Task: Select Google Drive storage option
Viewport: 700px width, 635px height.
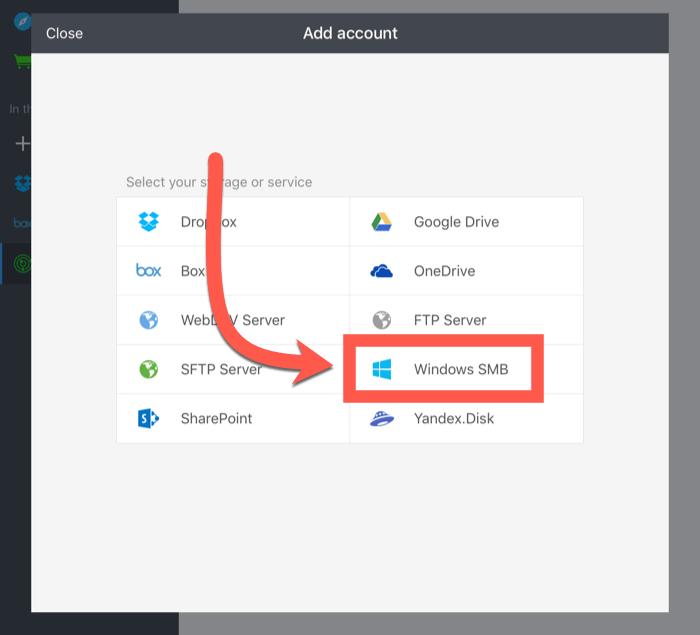Action: [467, 221]
